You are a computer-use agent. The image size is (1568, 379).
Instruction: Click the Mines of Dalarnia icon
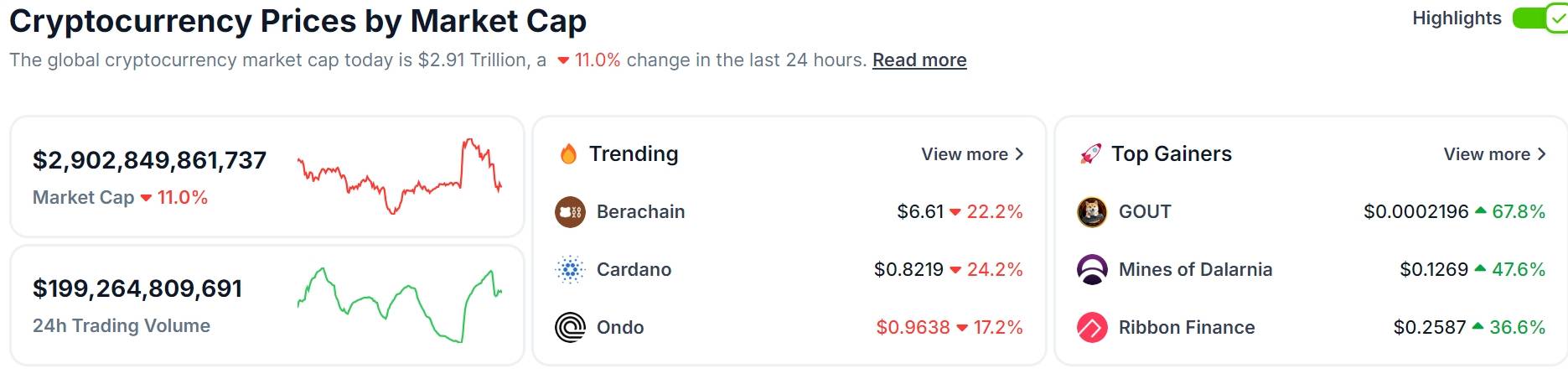pyautogui.click(x=1092, y=270)
